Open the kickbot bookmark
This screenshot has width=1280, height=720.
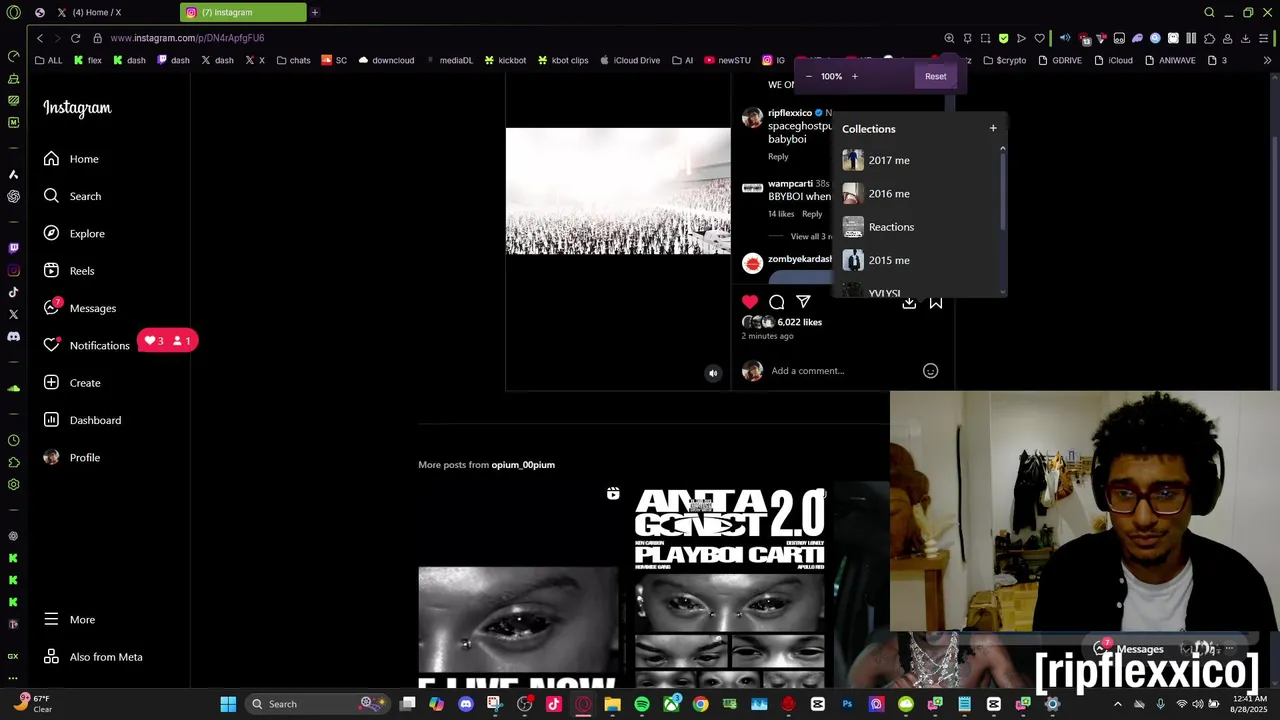point(505,60)
